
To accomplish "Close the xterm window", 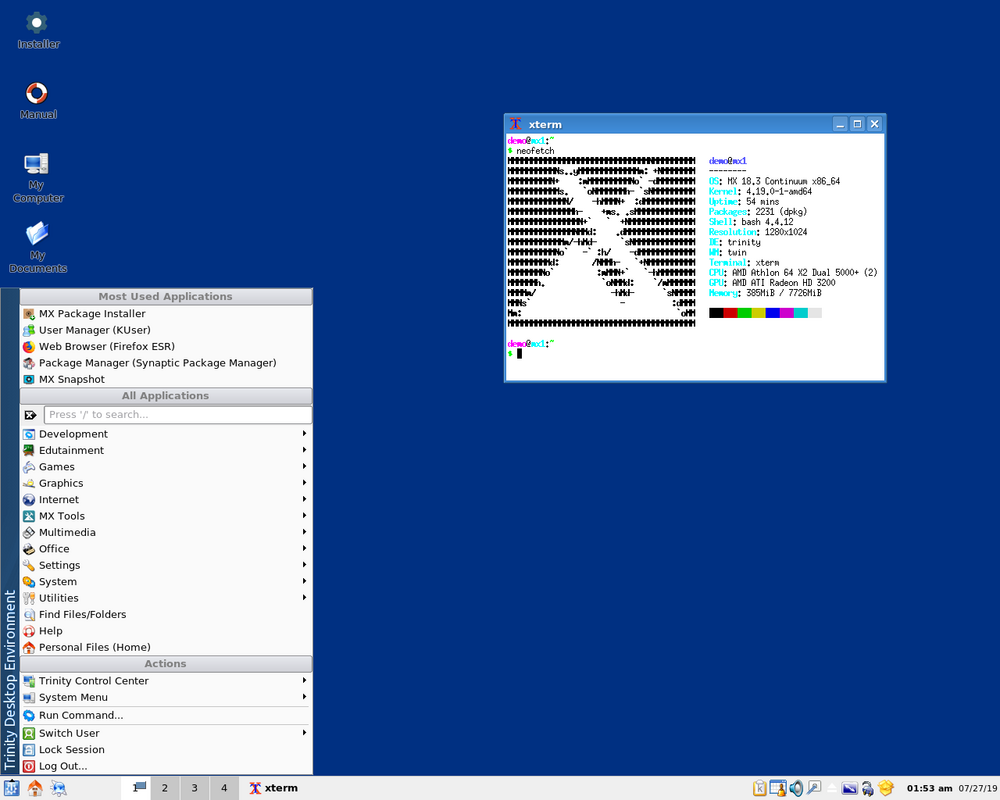I will 875,124.
